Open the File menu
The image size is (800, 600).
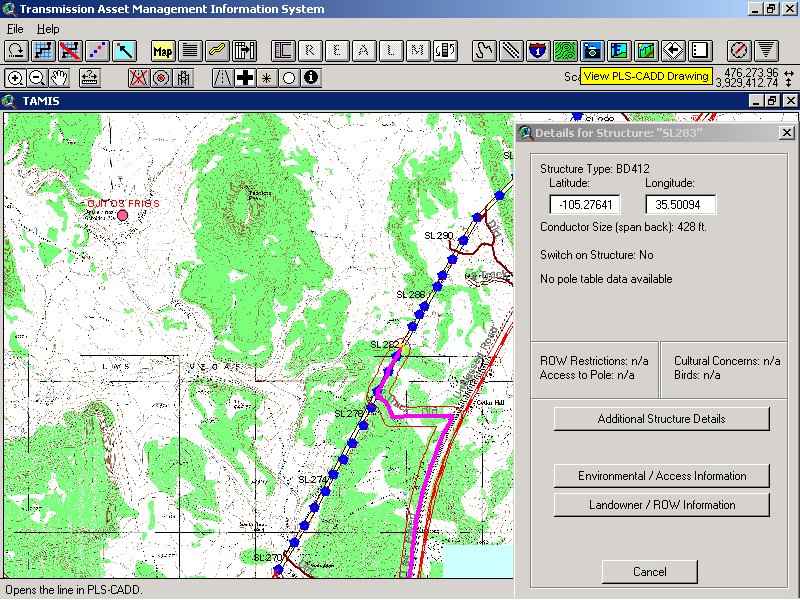14,29
